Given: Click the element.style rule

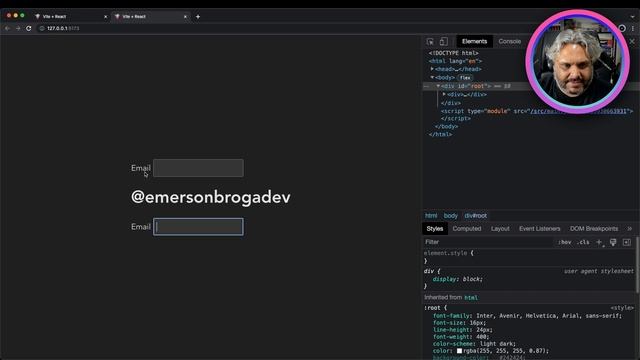Looking at the screenshot, I should click(x=448, y=253).
